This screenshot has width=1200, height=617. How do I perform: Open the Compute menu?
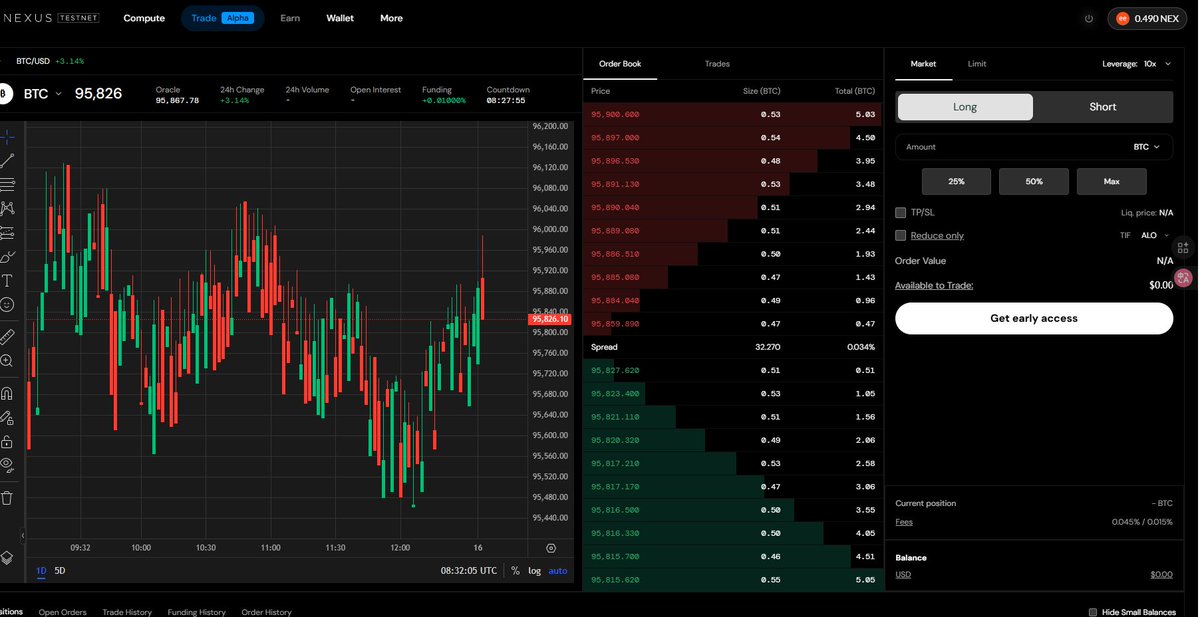pos(144,18)
